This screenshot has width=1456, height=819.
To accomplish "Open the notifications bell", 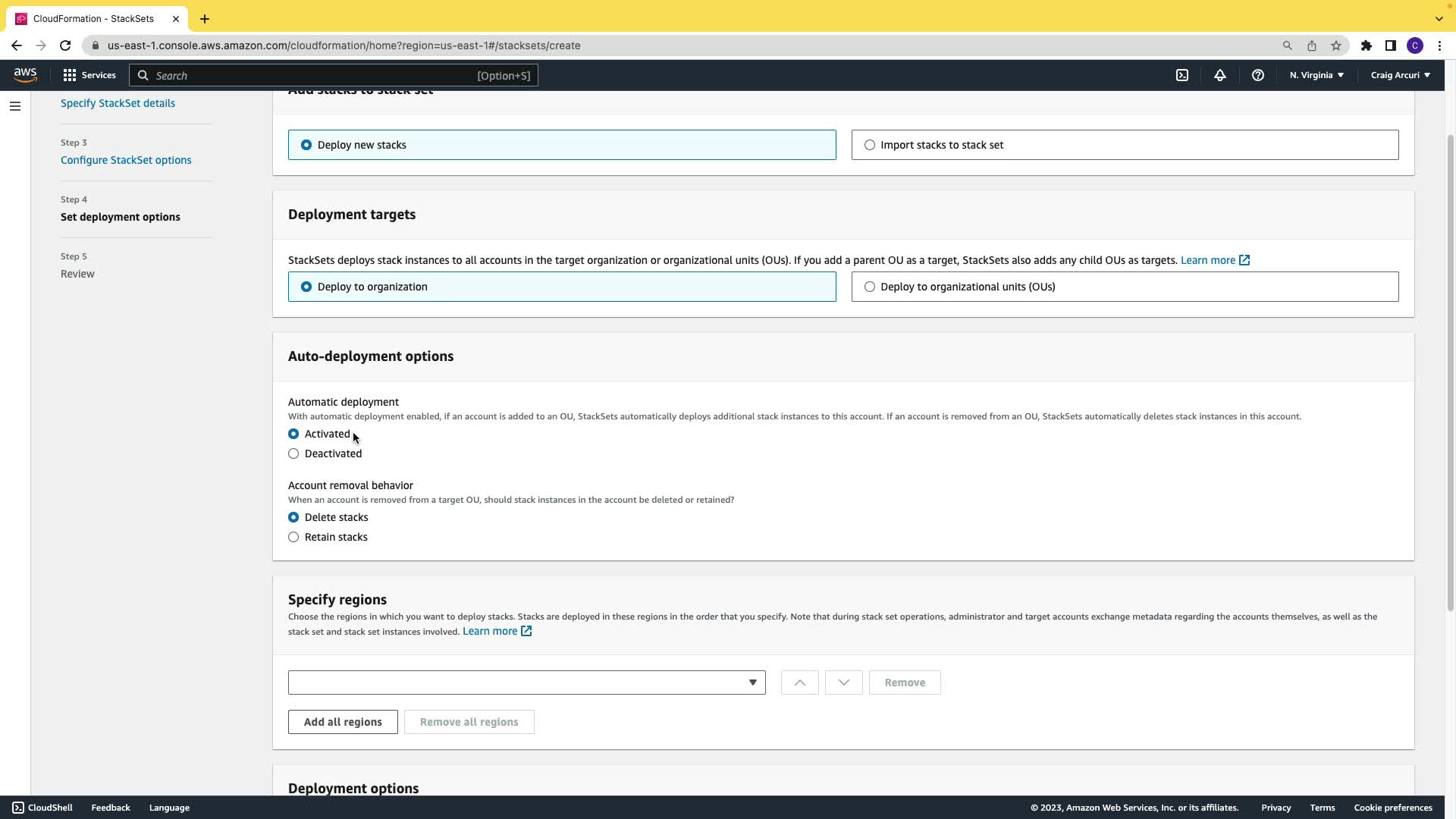I will [1220, 75].
